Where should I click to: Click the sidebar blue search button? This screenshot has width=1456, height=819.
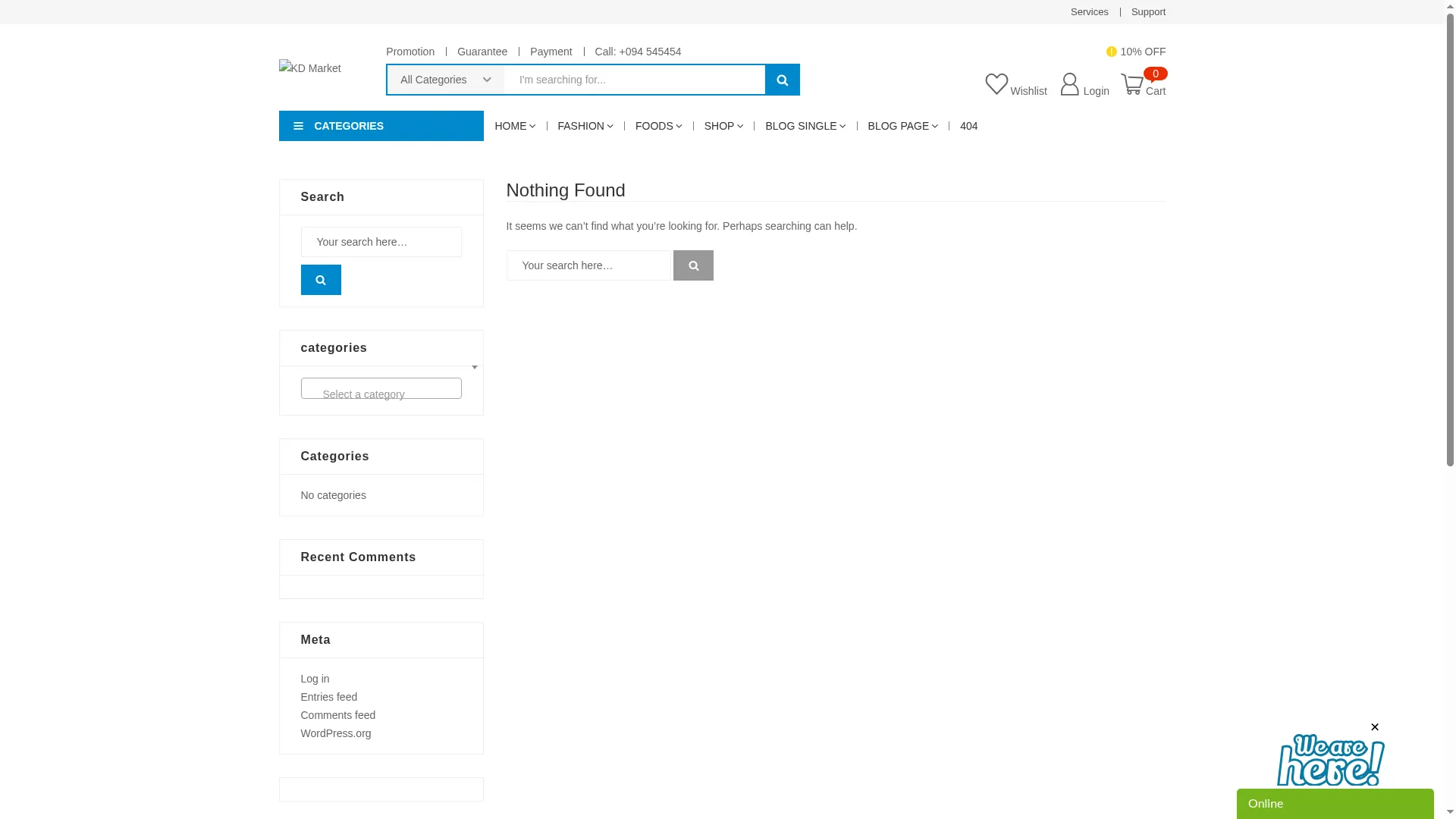[x=321, y=280]
